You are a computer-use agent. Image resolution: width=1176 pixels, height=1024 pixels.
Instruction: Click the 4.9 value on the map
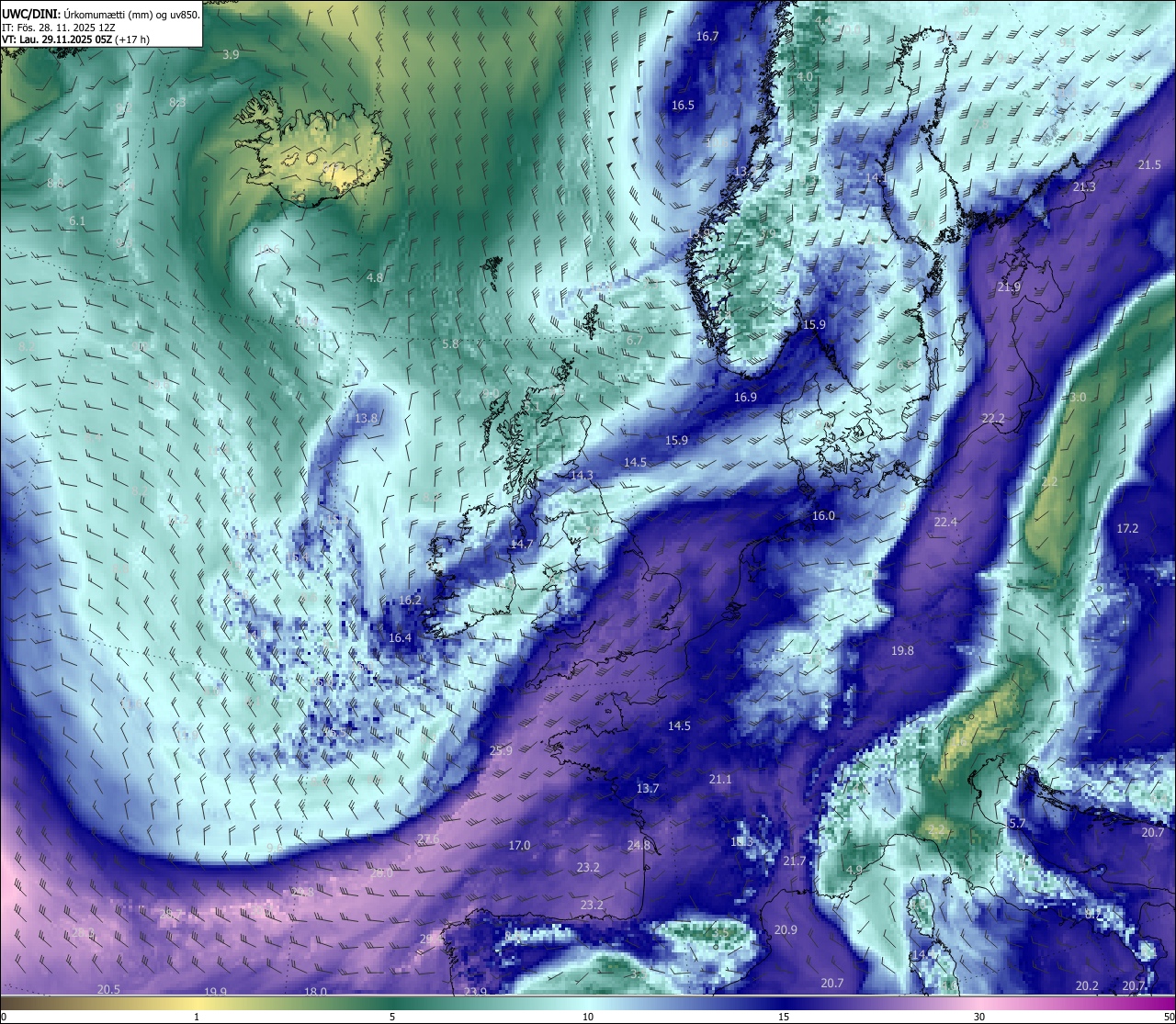(x=854, y=871)
